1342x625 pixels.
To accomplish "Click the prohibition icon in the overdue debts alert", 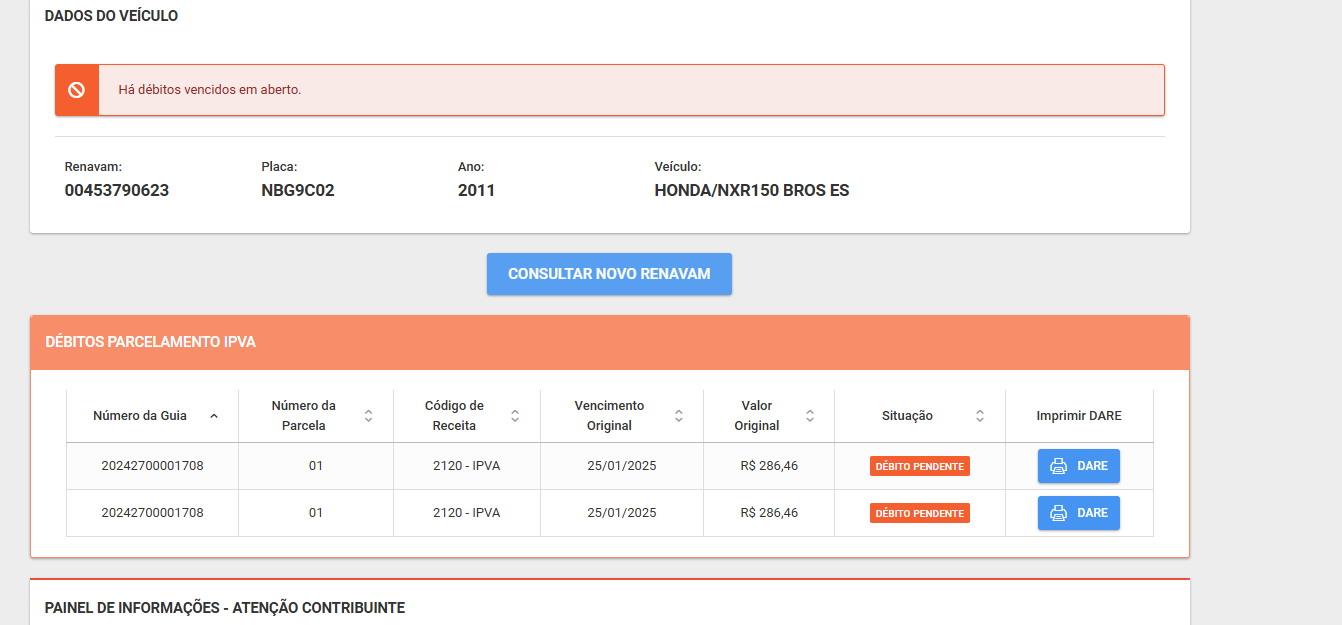I will tap(76, 90).
